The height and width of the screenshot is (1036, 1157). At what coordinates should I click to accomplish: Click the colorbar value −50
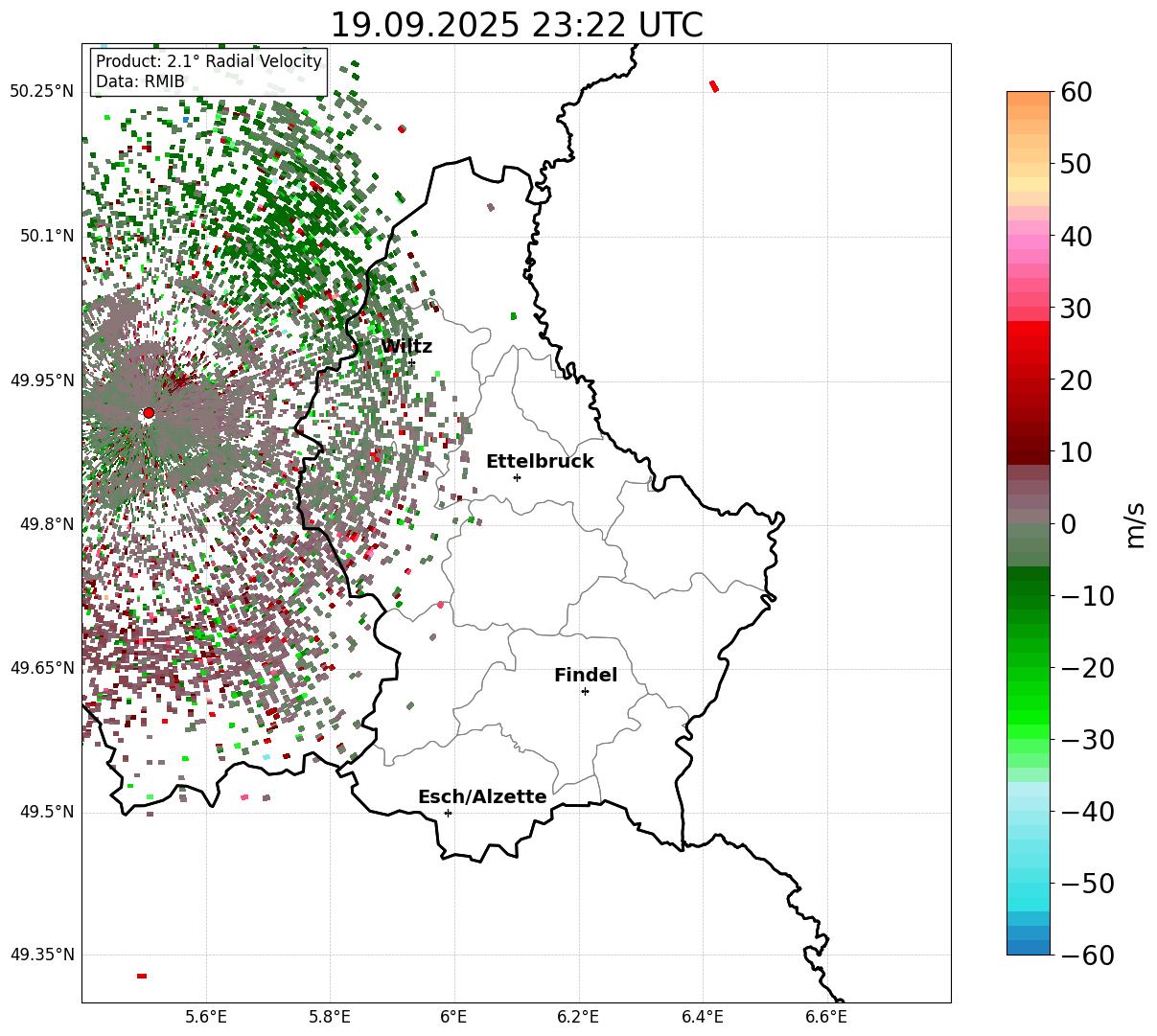pyautogui.click(x=1087, y=884)
